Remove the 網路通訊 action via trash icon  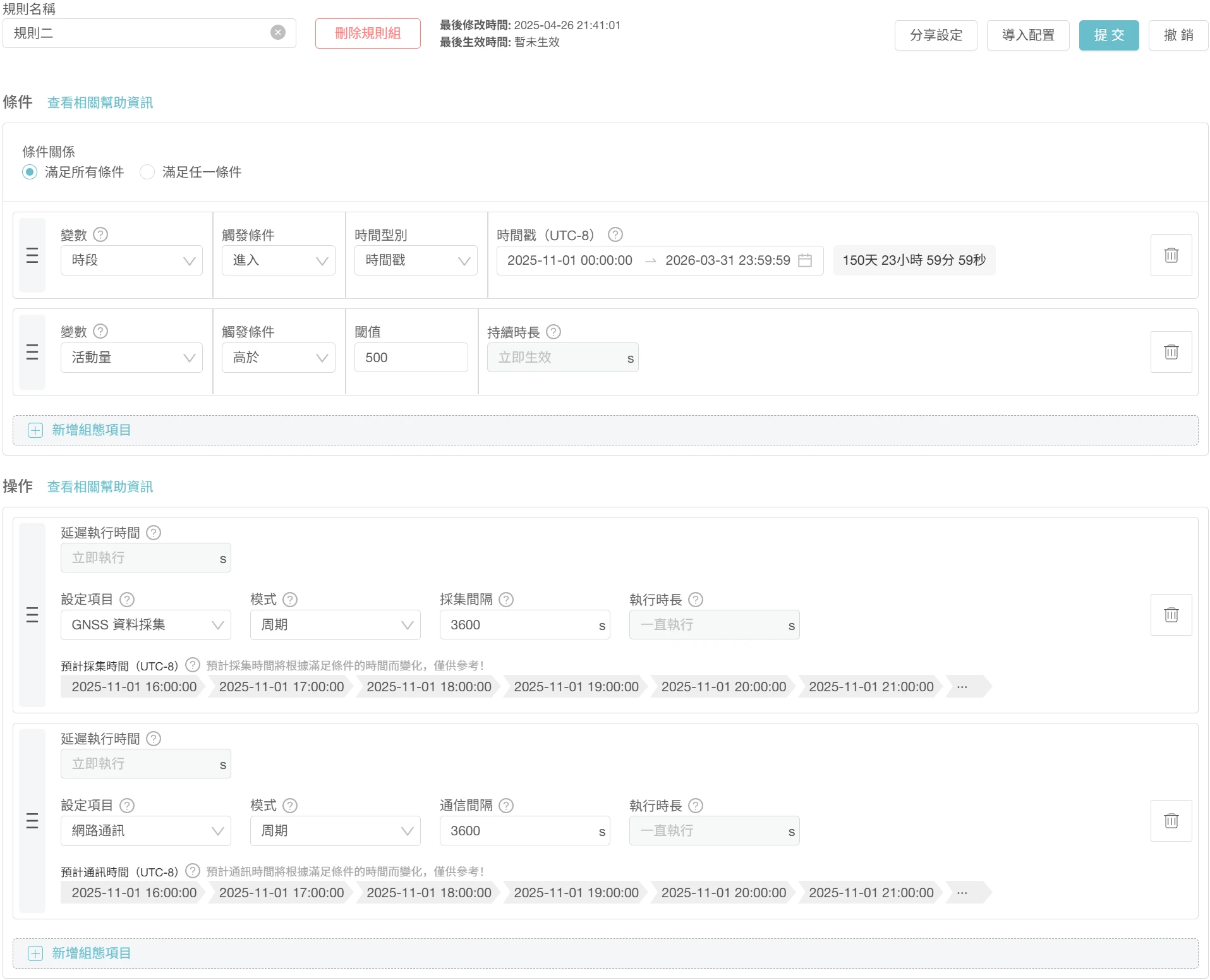(x=1170, y=821)
